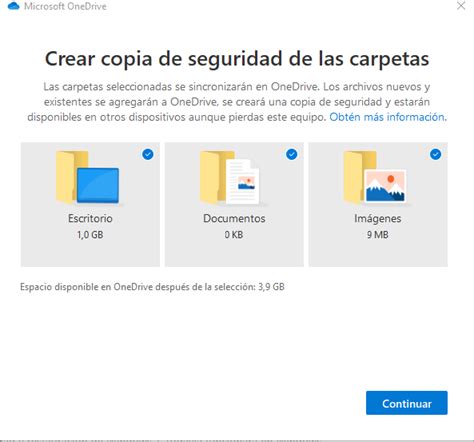The height and width of the screenshot is (442, 474).
Task: Click the description paragraph about synced folders
Action: coord(237,102)
